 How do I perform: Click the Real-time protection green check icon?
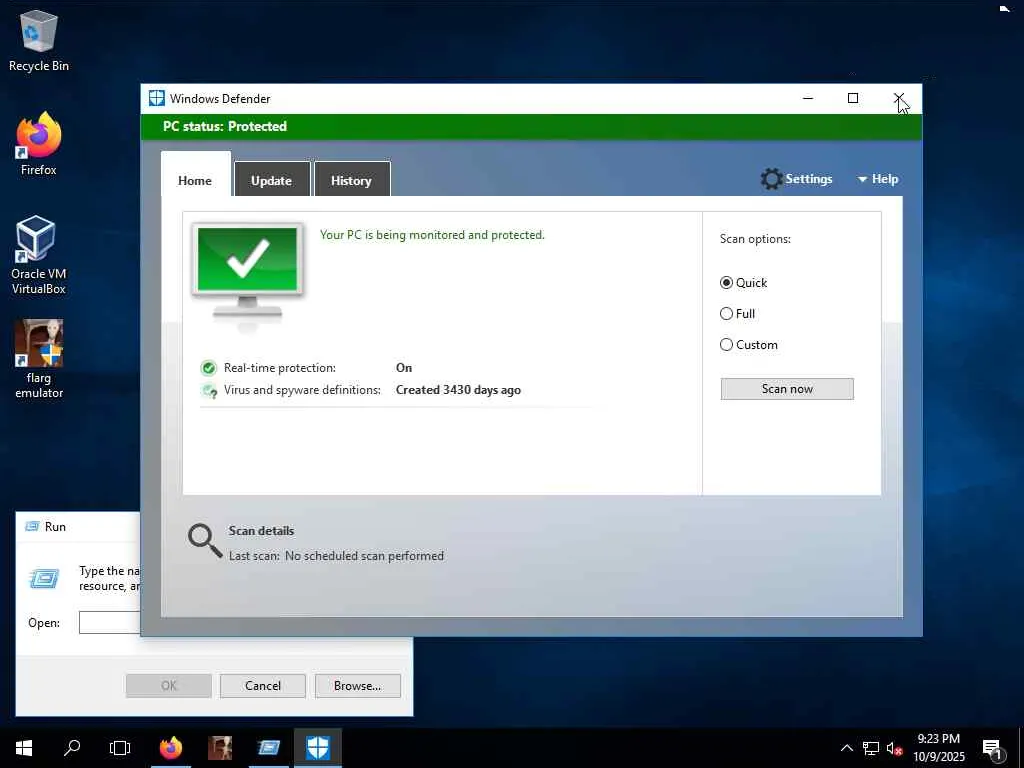pos(208,368)
